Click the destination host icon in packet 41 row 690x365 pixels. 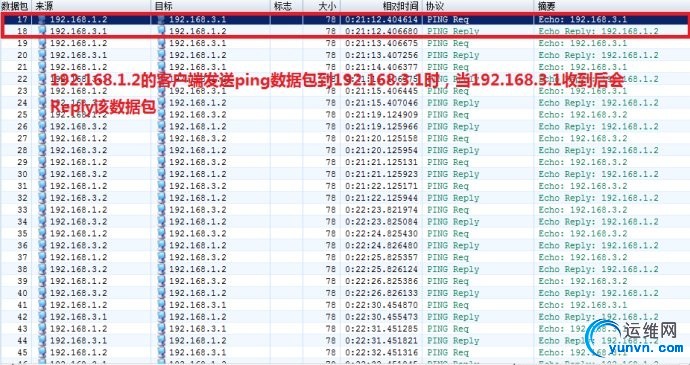[x=161, y=305]
